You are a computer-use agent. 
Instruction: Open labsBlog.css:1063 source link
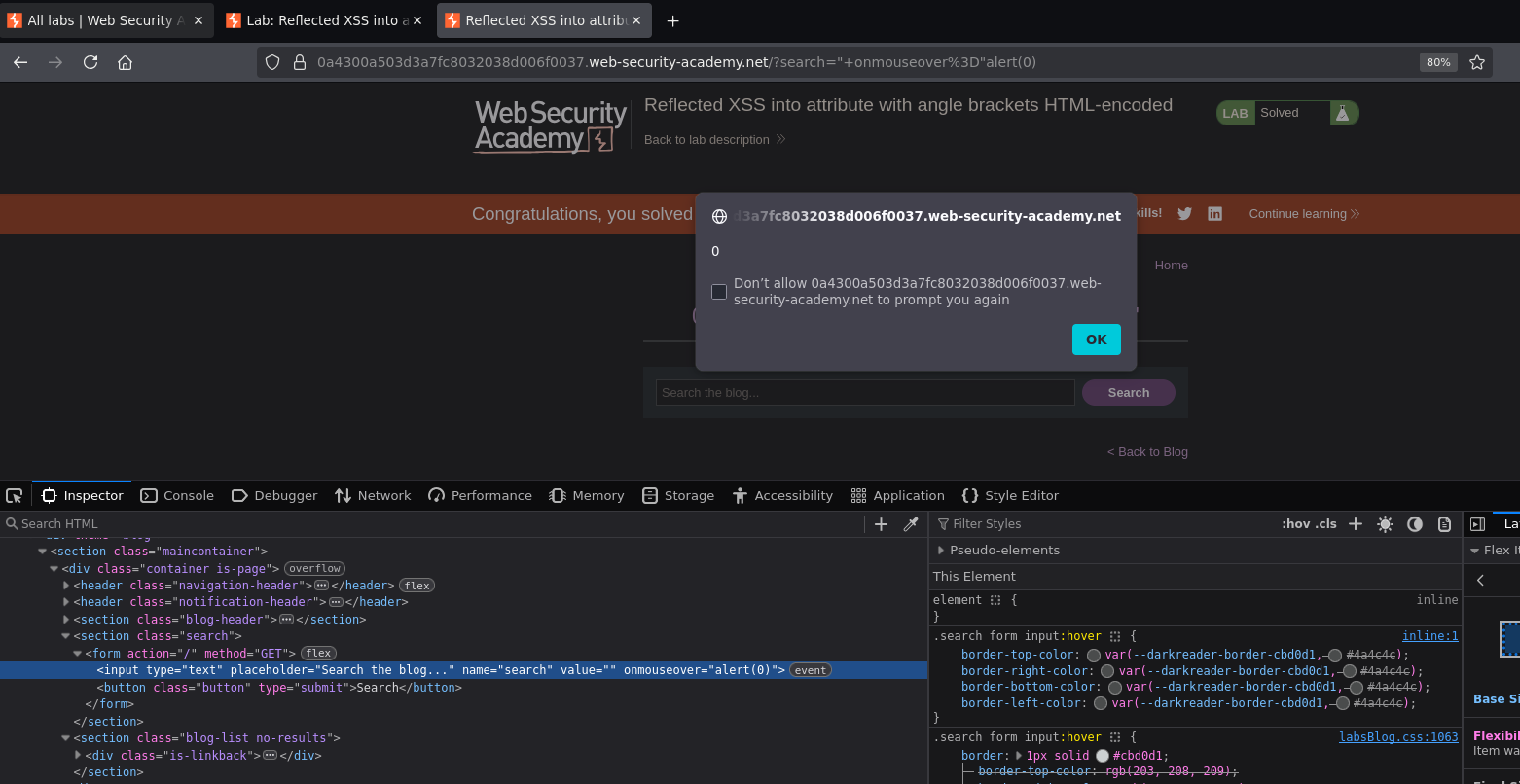pos(1398,737)
